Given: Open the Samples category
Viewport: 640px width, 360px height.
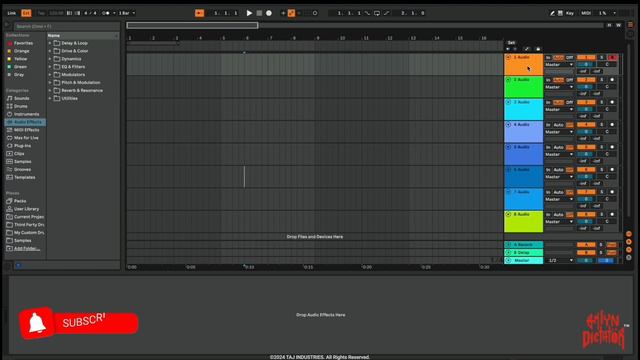Looking at the screenshot, I should click(x=22, y=162).
